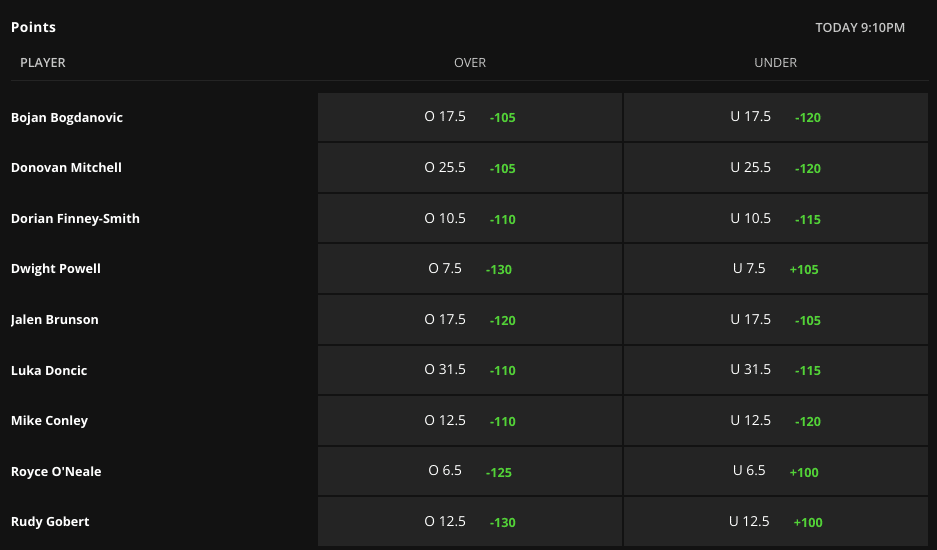The width and height of the screenshot is (937, 550).
Task: Add Dwight Powell over 7.5 points
Action: (x=470, y=269)
